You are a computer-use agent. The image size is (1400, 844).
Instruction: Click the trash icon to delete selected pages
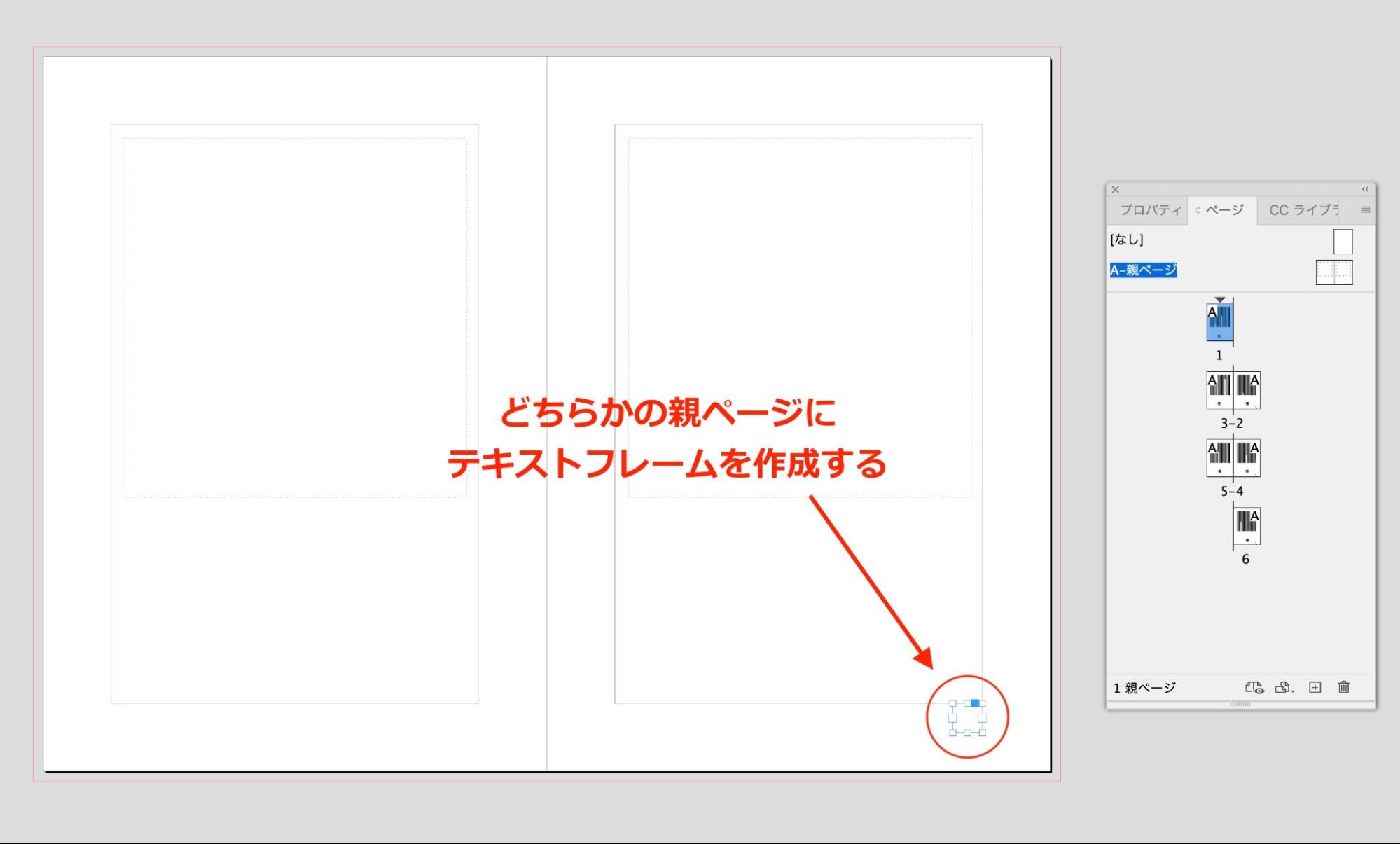[x=1343, y=687]
